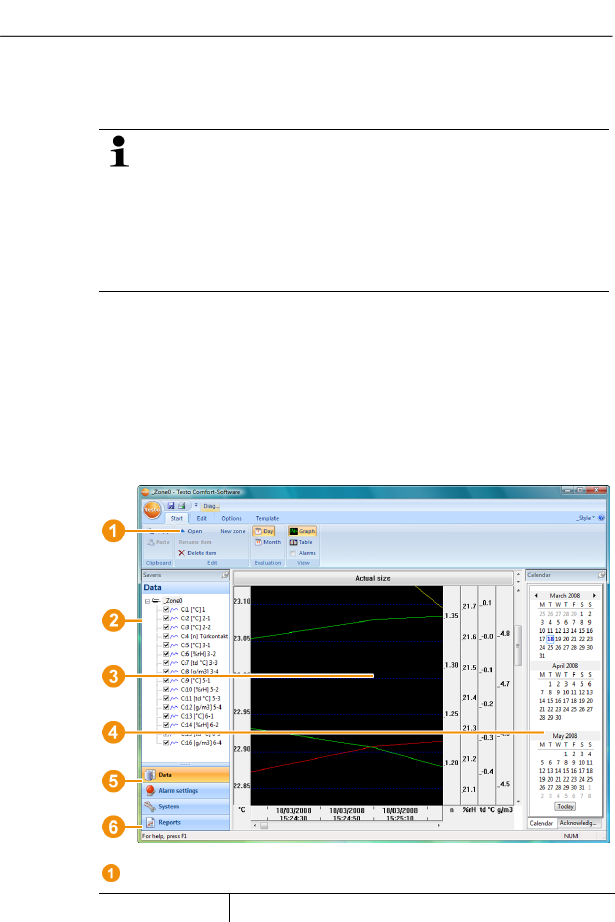Switch to the Options ribbon tab
Screen dimensions: 615x922
pos(232,519)
